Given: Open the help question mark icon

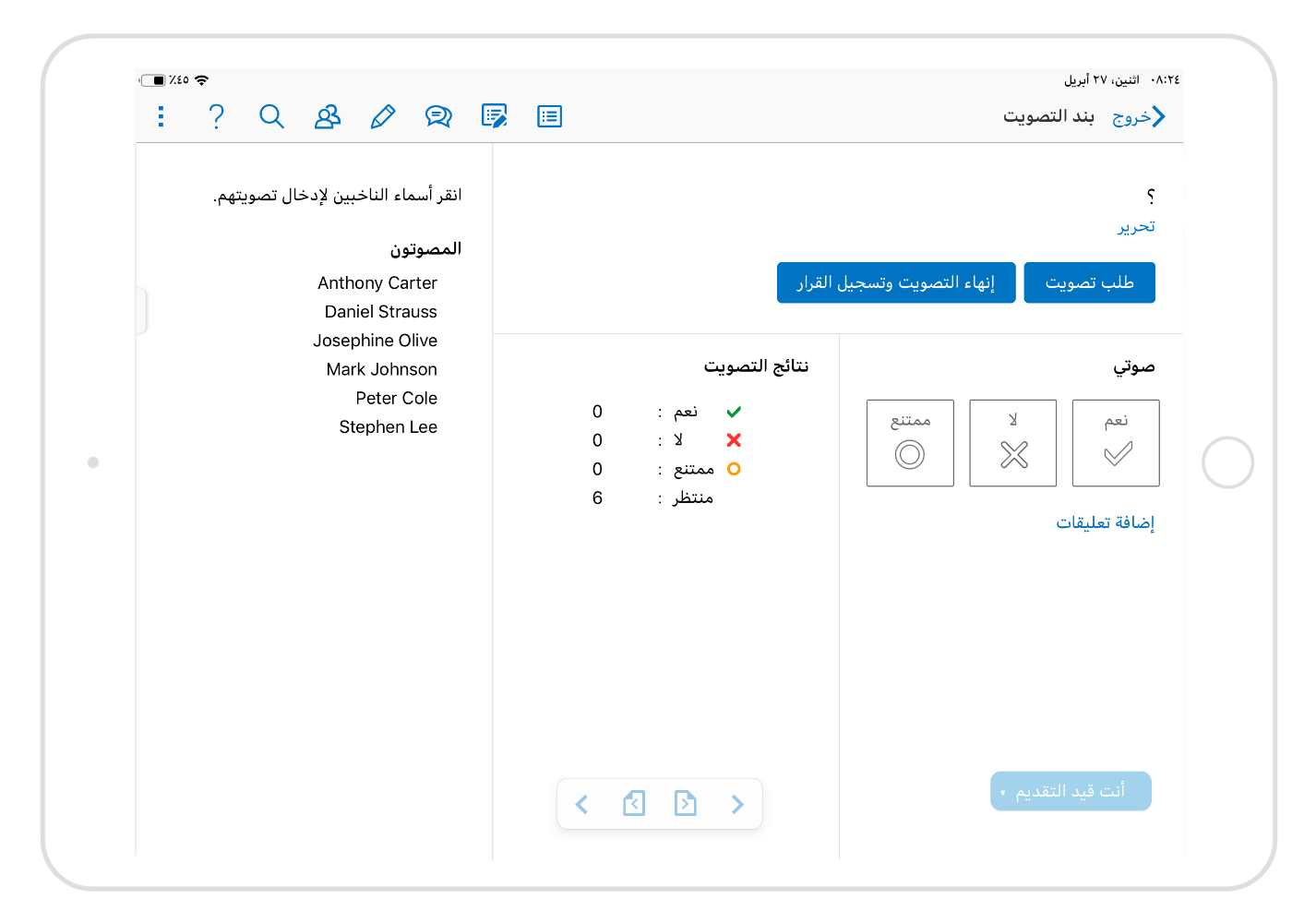Looking at the screenshot, I should [216, 116].
